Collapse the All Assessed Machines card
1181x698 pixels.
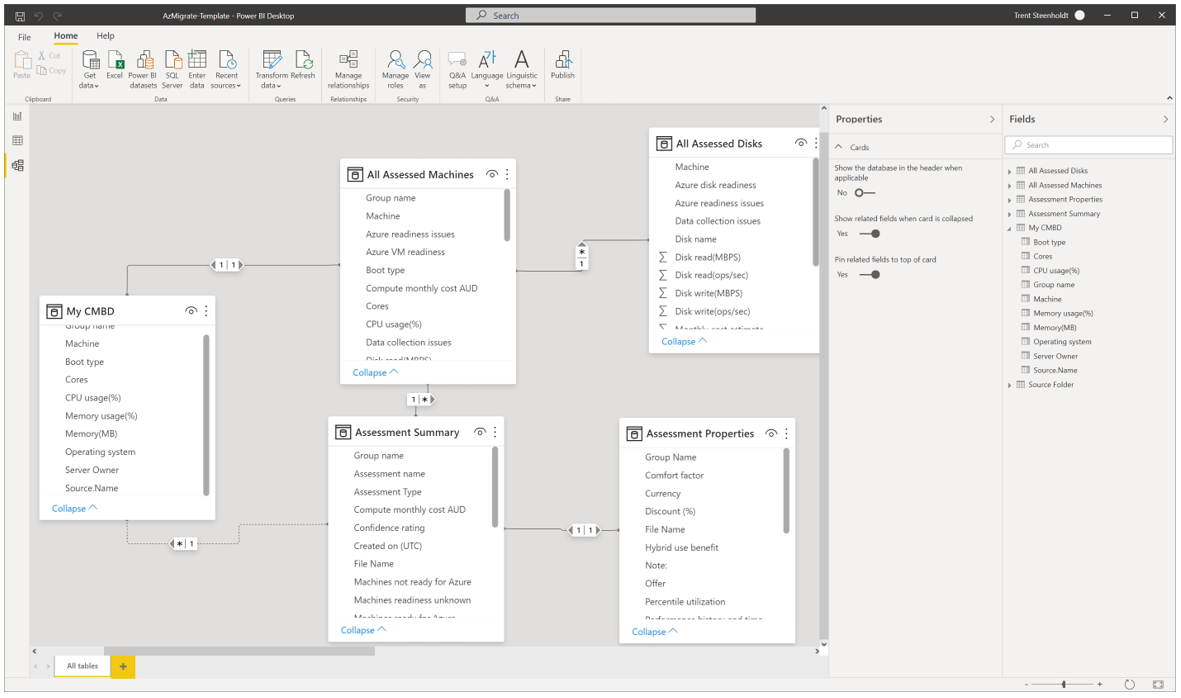375,373
